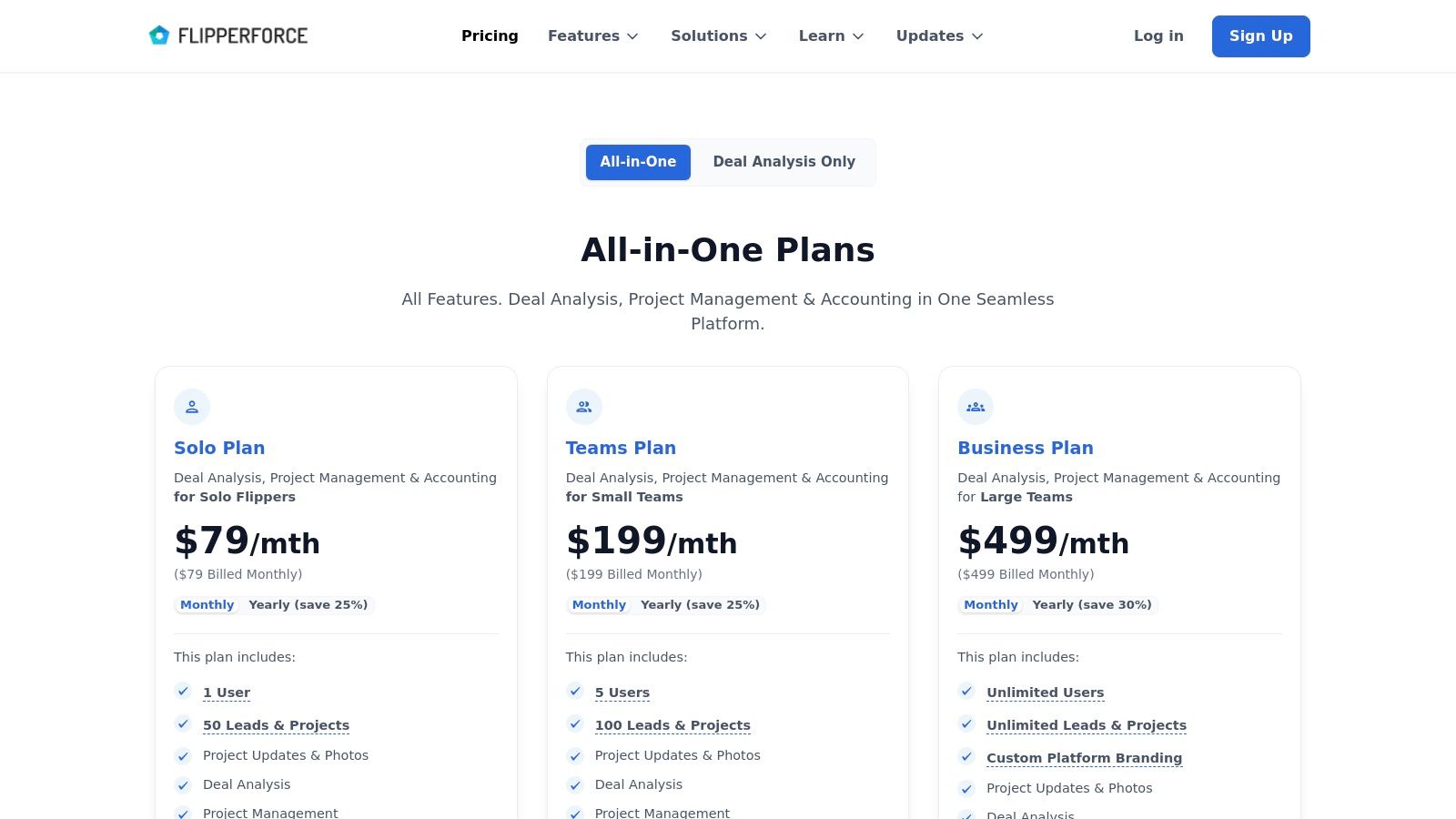Expand the Features dropdown menu
Screen dimensions: 1456x819
pyautogui.click(x=593, y=36)
